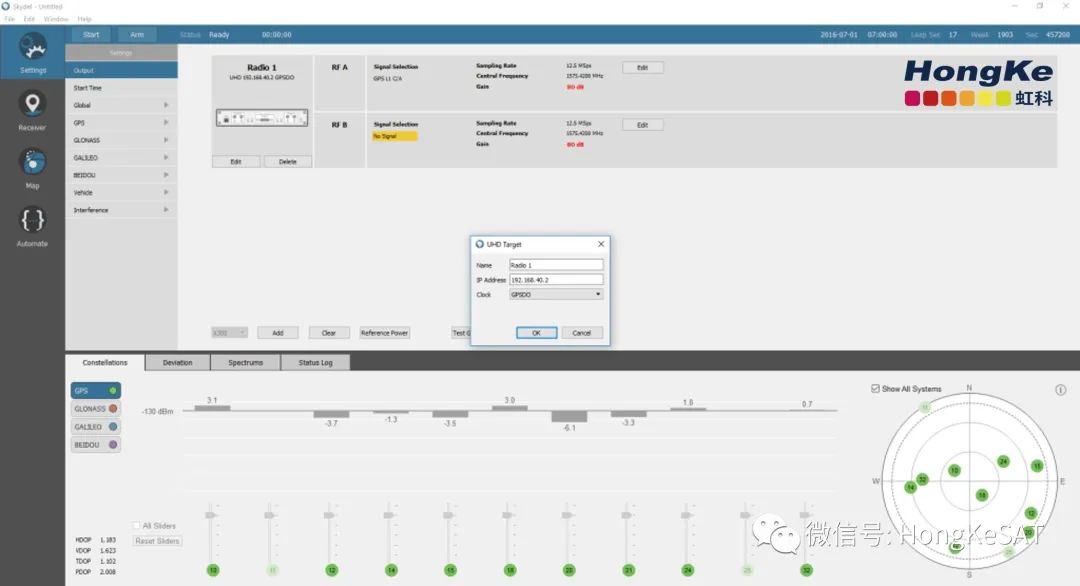Viewport: 1080px width, 586px height.
Task: Click satellite 18 on the sky plot
Action: tap(982, 495)
